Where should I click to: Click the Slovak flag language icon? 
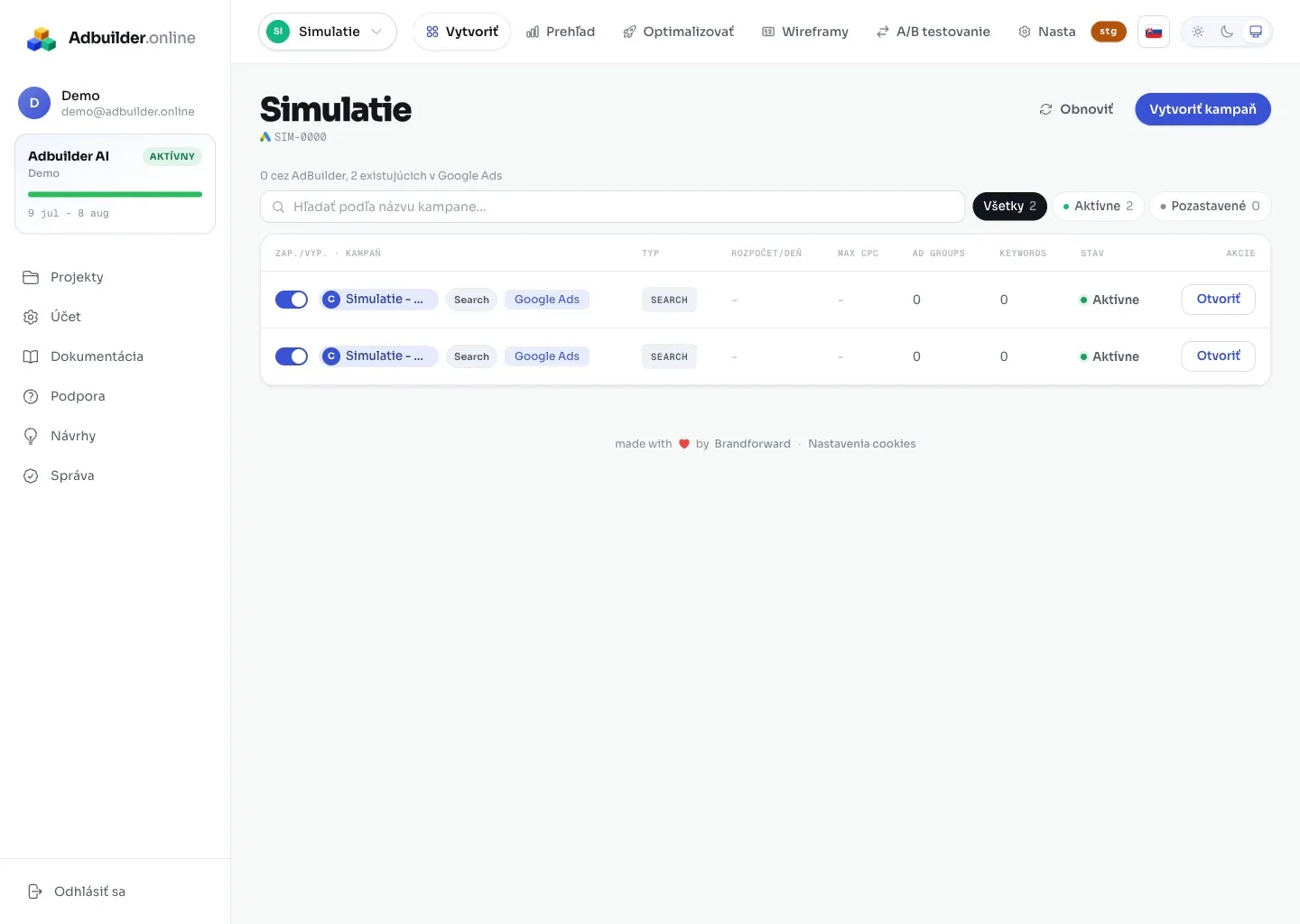click(1154, 32)
